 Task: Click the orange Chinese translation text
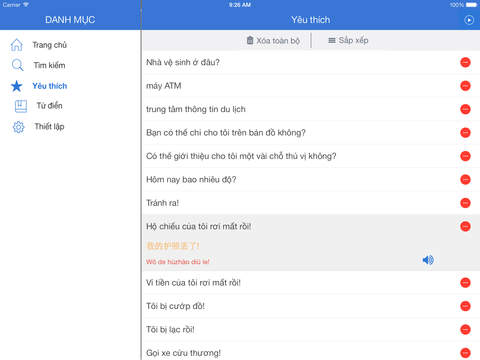point(173,246)
